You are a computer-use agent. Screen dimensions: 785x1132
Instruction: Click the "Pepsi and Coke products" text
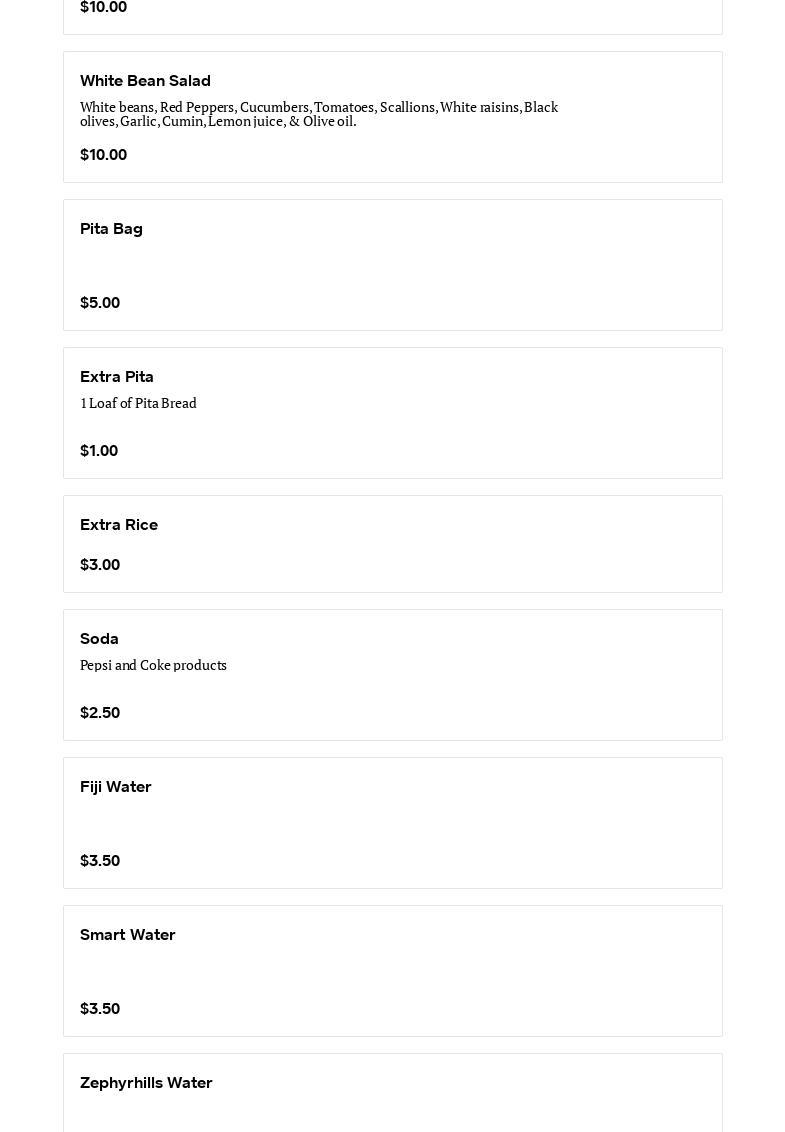153,665
